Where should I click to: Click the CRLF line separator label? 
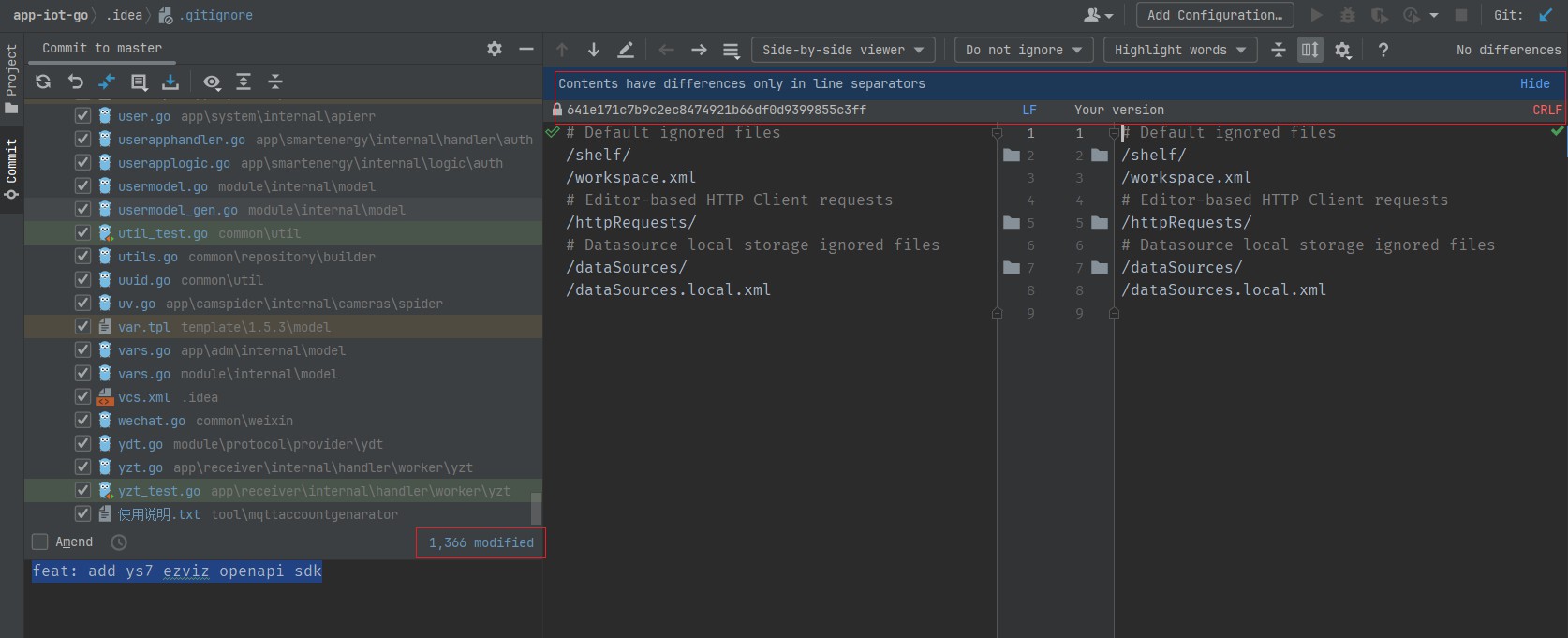coord(1546,110)
